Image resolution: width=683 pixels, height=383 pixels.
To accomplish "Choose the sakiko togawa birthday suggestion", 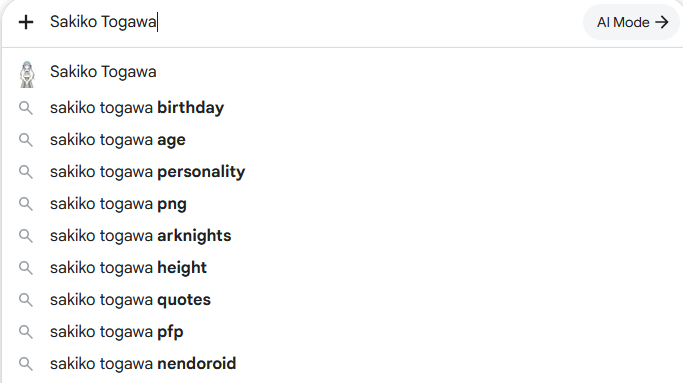I will pos(342,108).
